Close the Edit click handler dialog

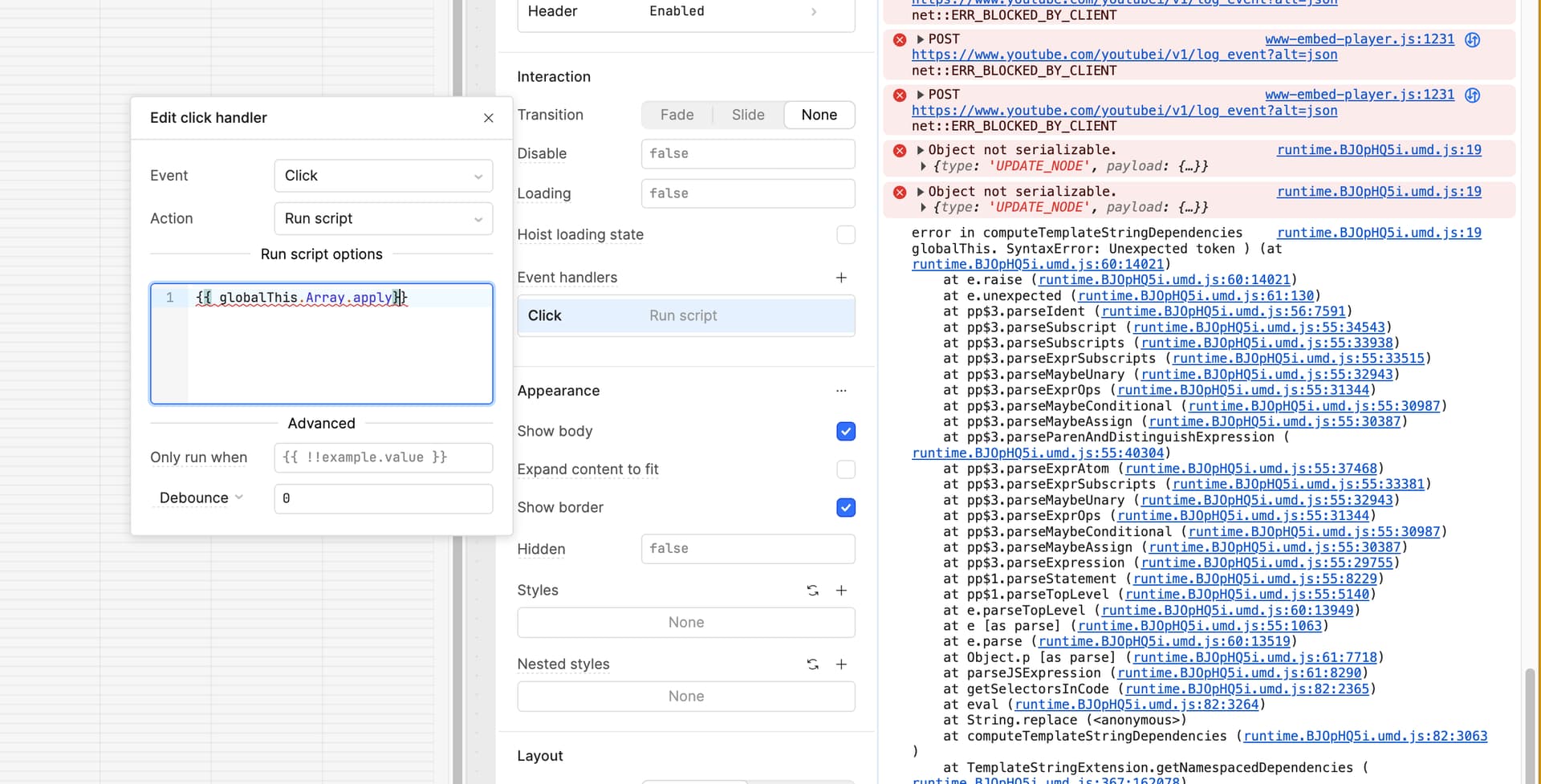click(x=488, y=118)
